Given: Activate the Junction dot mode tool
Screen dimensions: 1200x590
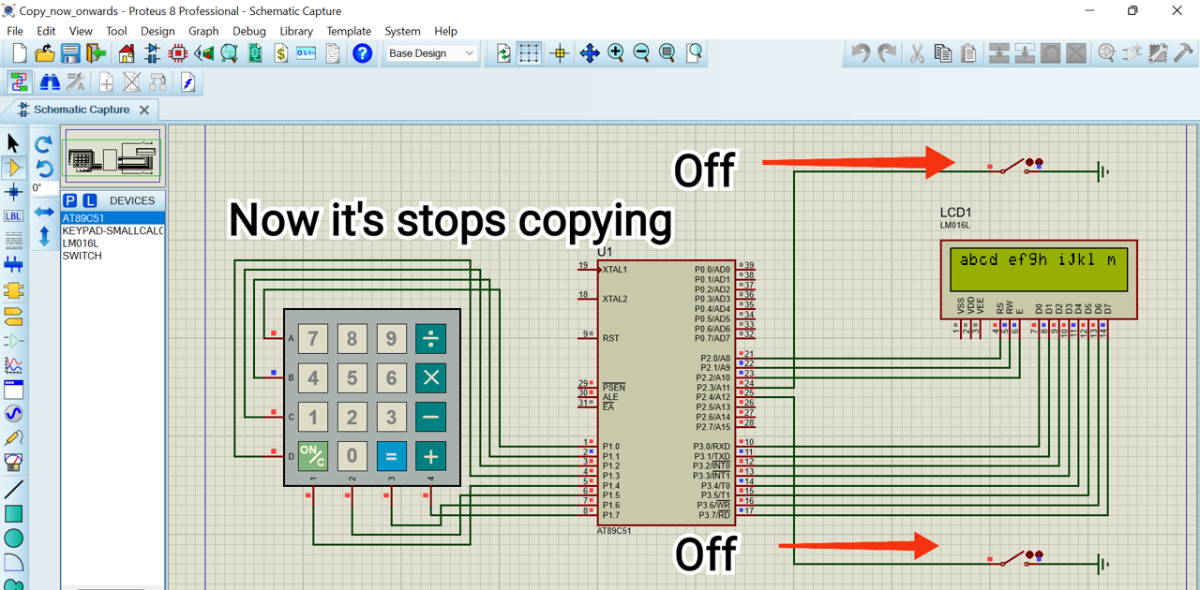Looking at the screenshot, I should 14,191.
